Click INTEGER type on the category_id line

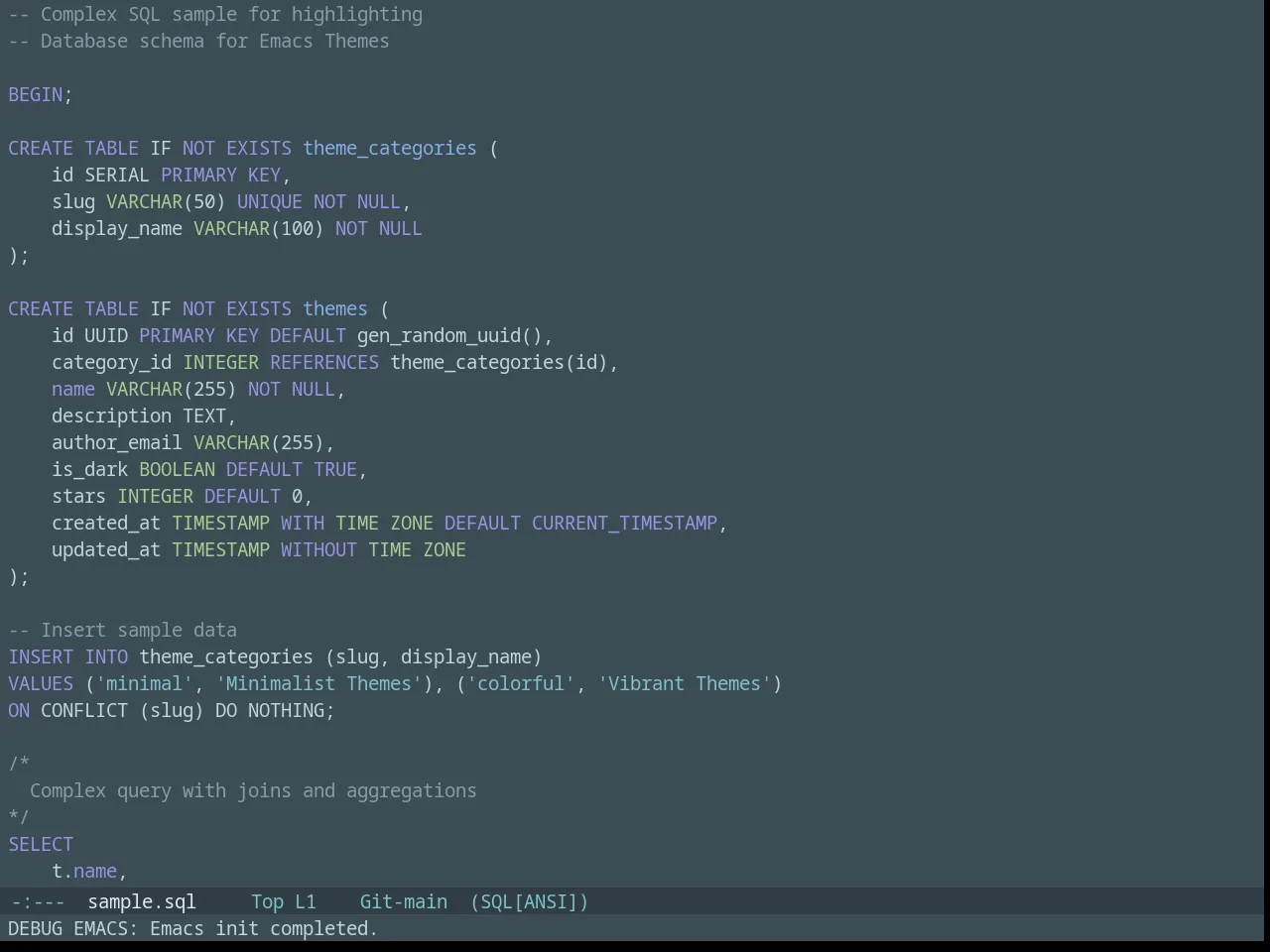220,362
